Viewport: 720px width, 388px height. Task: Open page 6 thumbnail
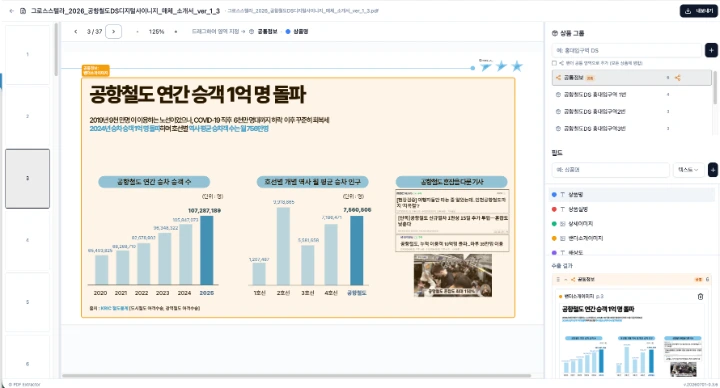coord(28,358)
